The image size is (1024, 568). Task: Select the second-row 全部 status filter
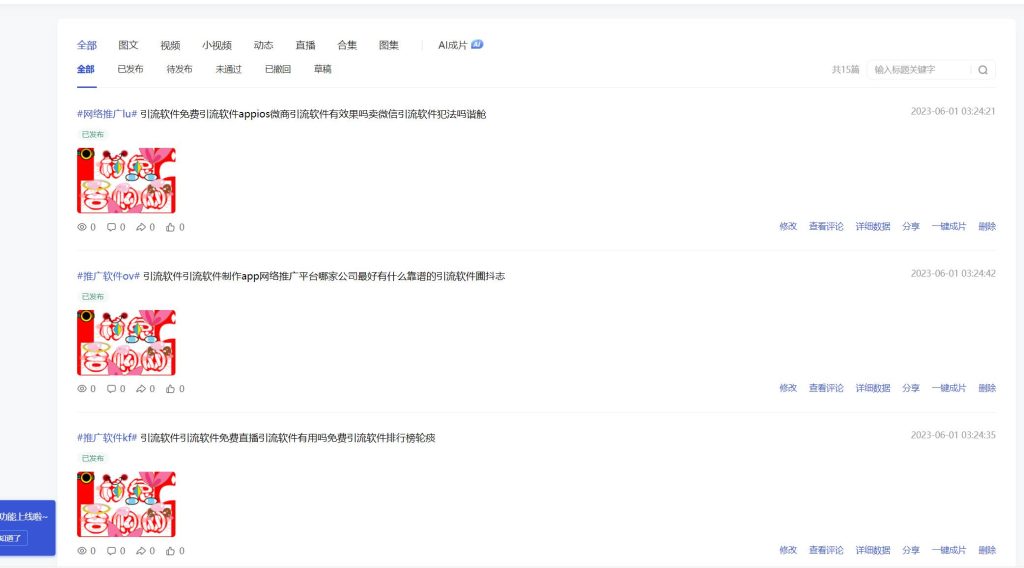click(86, 69)
